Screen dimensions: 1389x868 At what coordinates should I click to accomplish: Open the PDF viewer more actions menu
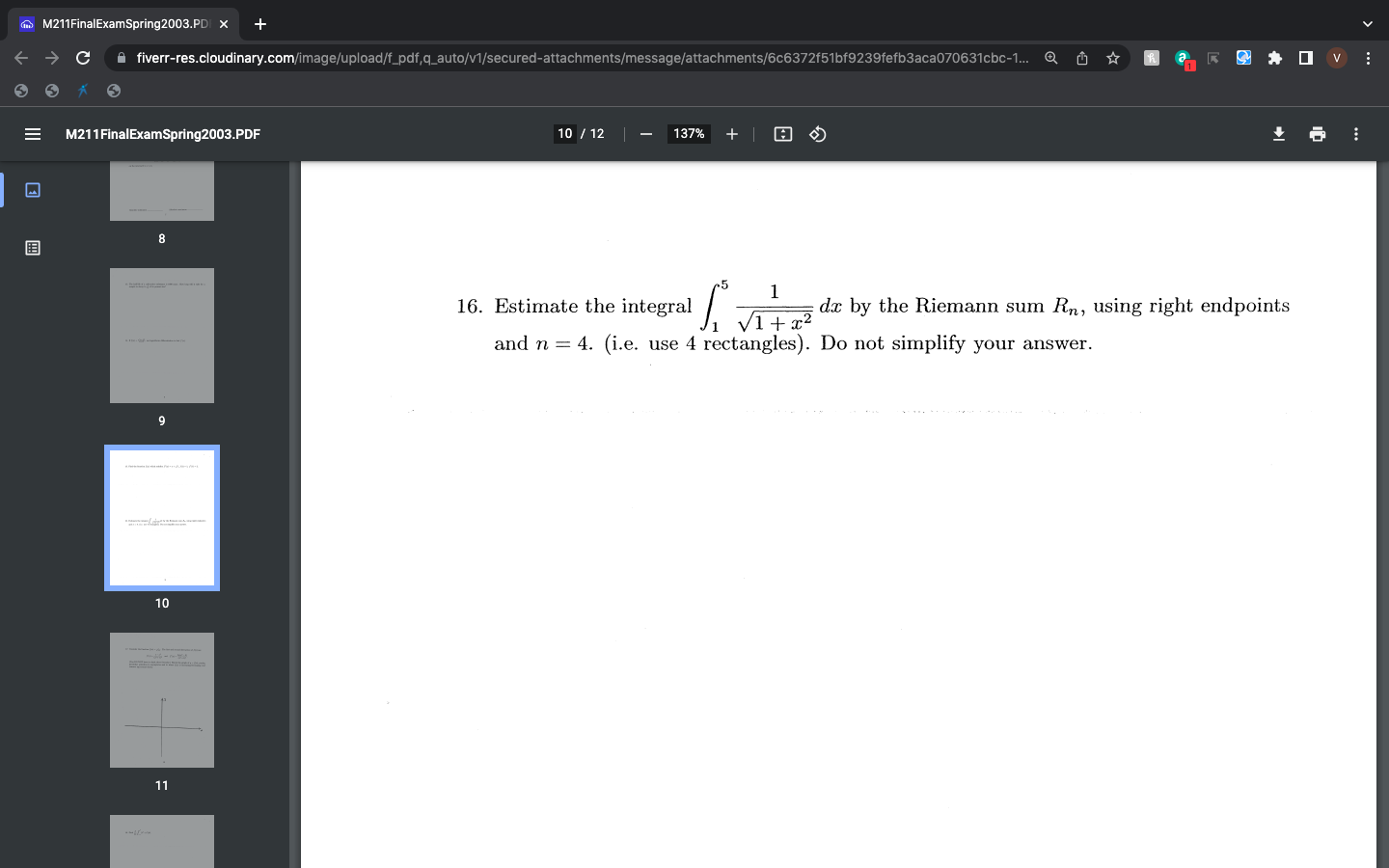pos(1356,134)
